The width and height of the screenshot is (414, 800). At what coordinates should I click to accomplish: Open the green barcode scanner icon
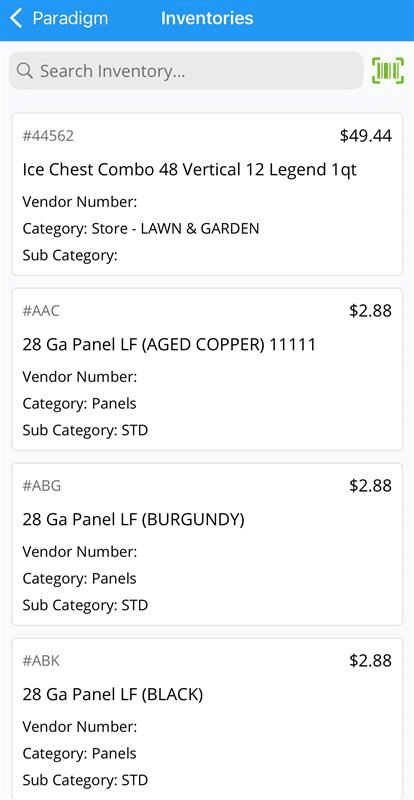tap(388, 70)
